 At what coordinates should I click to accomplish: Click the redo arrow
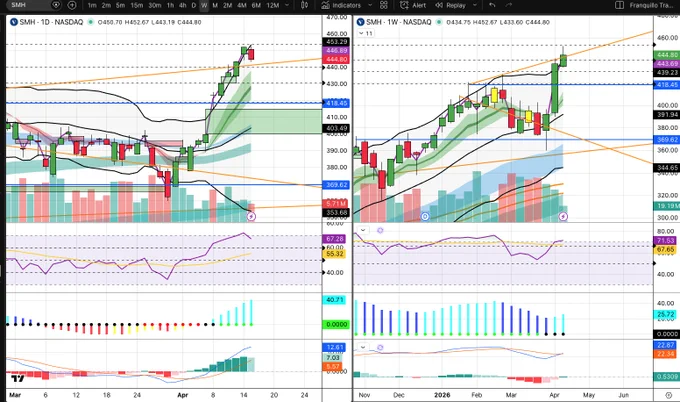[508, 5]
